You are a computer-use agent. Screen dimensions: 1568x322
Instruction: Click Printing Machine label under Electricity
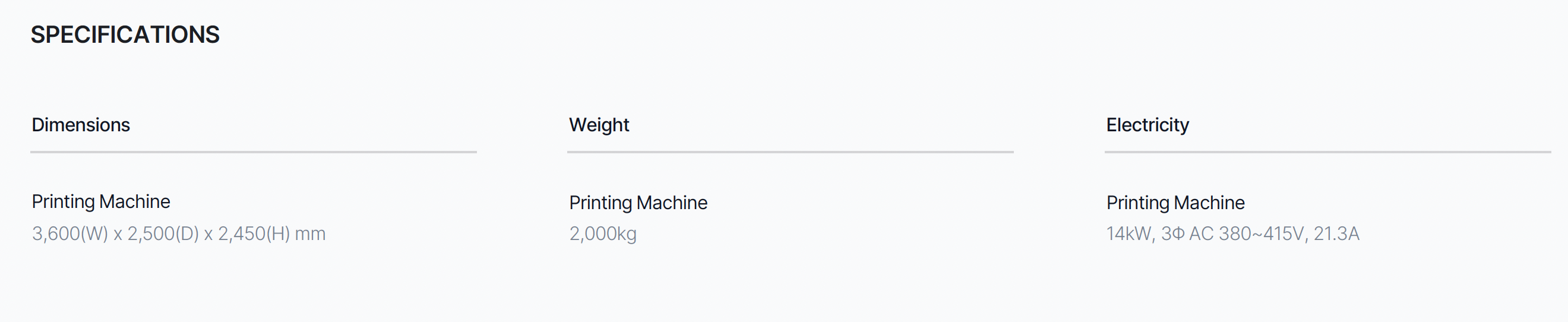[x=1175, y=203]
